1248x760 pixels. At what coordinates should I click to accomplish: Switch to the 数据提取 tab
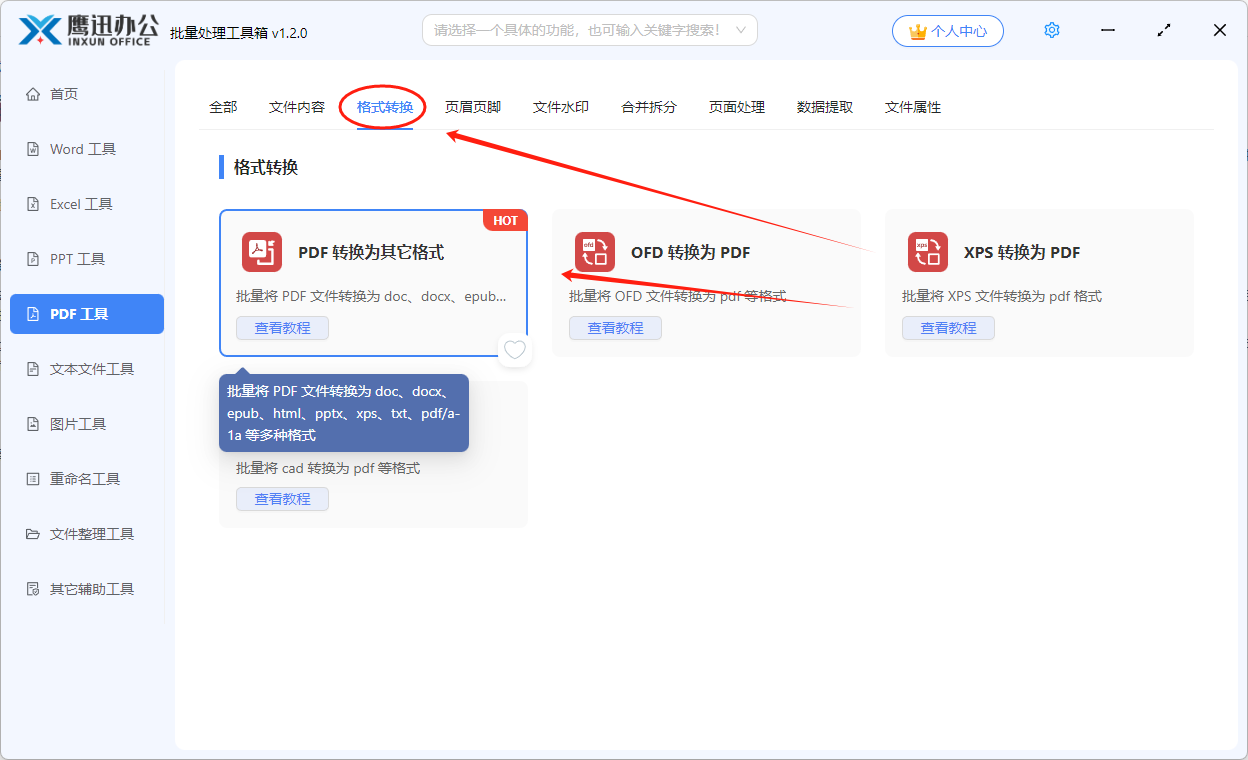(x=825, y=107)
